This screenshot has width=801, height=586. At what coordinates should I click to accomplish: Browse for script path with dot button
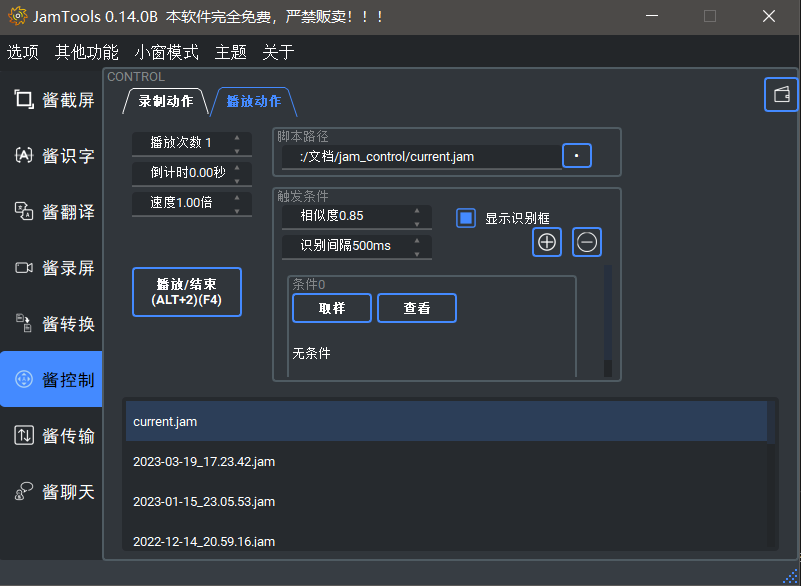(577, 156)
